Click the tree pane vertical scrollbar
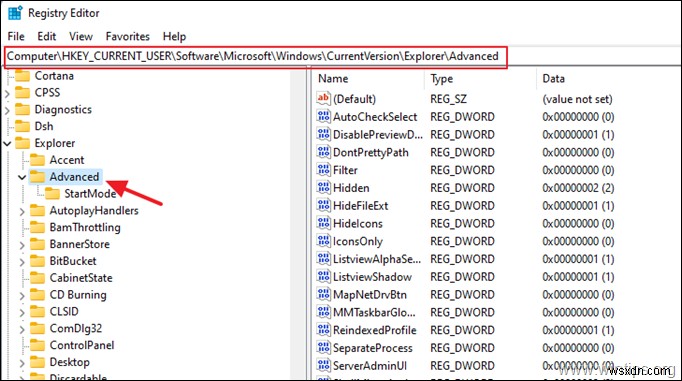682x381 pixels. click(x=298, y=224)
